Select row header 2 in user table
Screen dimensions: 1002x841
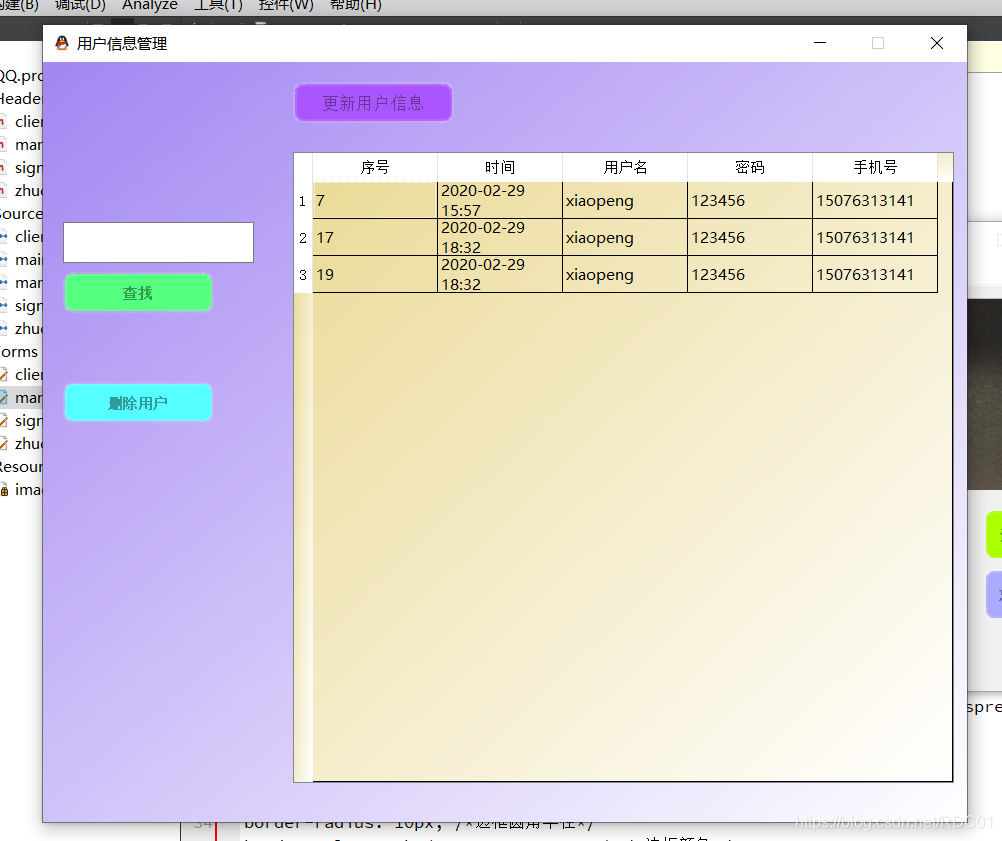click(x=303, y=238)
